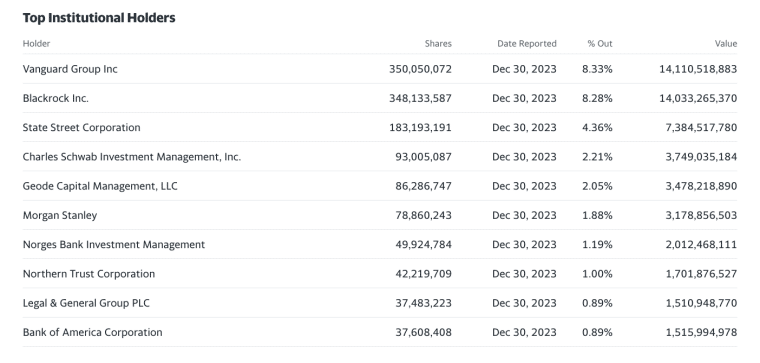
Task: Select Northern Trust Corporation holder name
Action: (89, 274)
